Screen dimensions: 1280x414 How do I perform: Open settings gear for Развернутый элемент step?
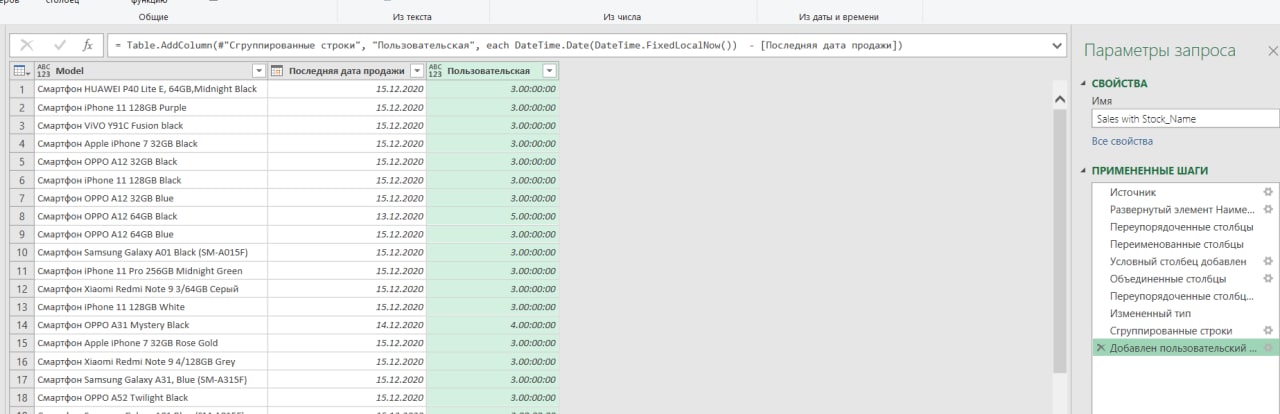(1268, 209)
